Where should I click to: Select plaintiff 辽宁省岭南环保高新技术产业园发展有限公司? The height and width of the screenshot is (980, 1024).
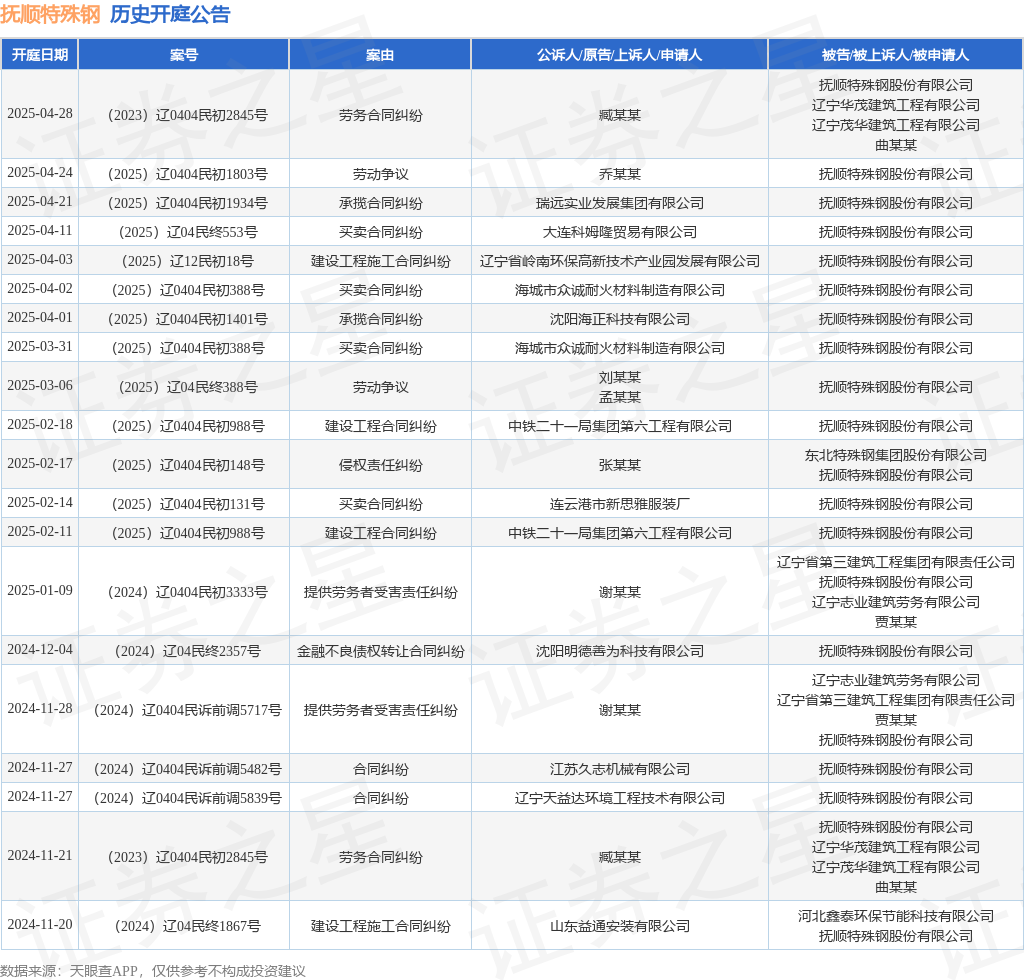coord(620,261)
